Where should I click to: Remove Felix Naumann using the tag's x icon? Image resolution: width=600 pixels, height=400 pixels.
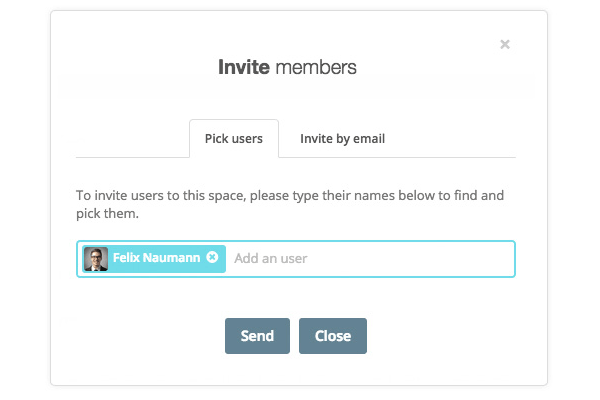pyautogui.click(x=212, y=258)
